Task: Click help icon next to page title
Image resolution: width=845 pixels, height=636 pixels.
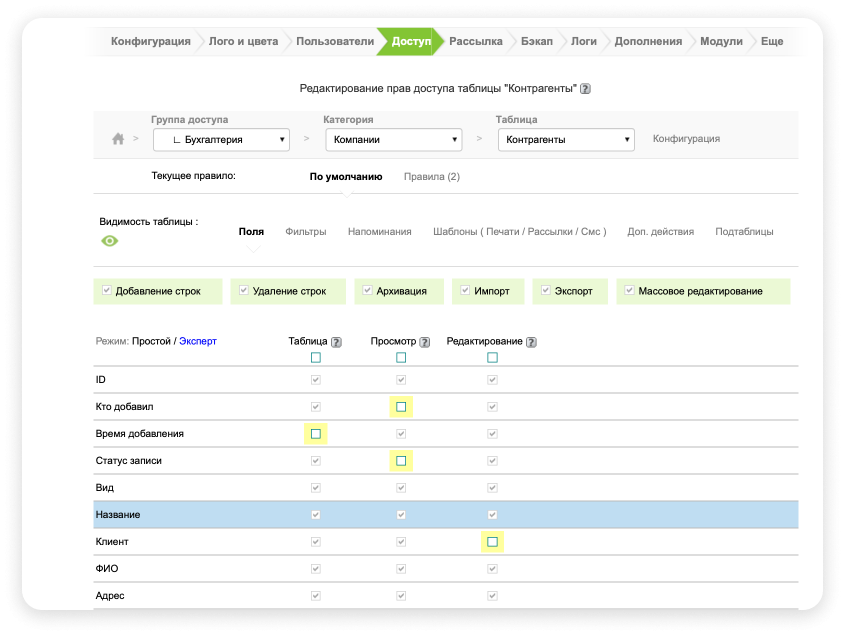Action: tap(586, 89)
